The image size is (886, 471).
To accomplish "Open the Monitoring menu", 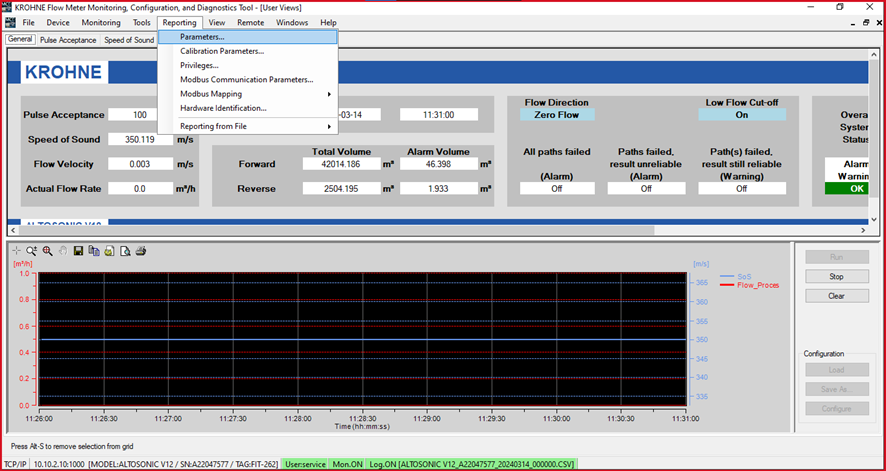I will pyautogui.click(x=101, y=23).
